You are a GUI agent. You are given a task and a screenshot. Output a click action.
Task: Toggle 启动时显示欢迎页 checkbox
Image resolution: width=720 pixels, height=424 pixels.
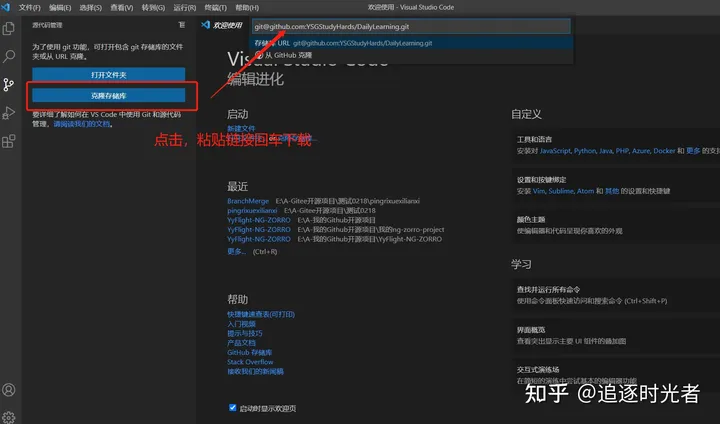pos(233,407)
